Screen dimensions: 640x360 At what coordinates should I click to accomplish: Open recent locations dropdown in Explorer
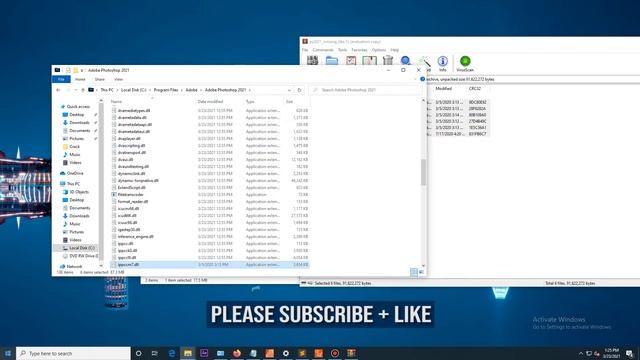(76, 90)
